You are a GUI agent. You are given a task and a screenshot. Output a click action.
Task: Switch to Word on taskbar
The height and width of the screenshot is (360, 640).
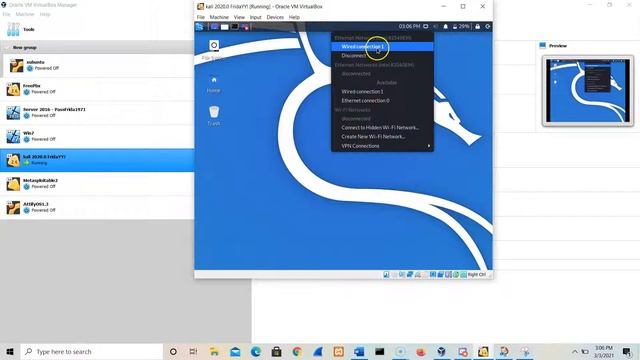[x=359, y=351]
